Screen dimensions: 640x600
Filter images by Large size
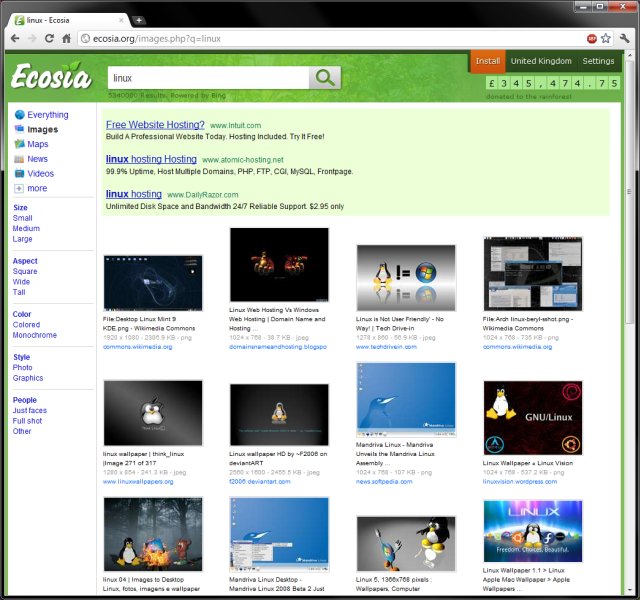point(22,239)
